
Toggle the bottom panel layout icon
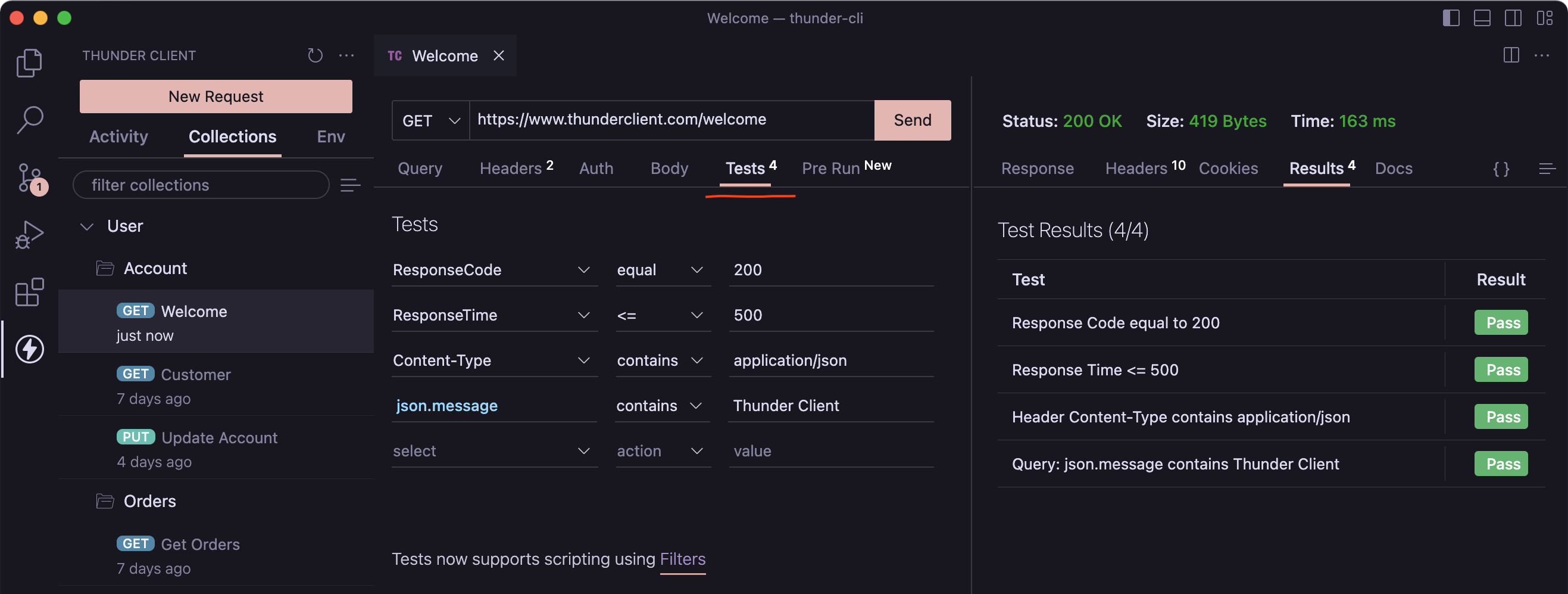click(x=1482, y=18)
